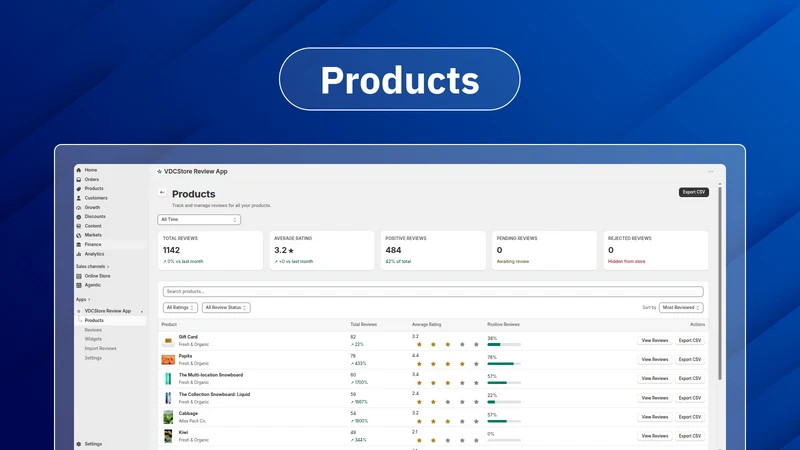
Task: Open the Reviews submenu item
Action: (93, 330)
